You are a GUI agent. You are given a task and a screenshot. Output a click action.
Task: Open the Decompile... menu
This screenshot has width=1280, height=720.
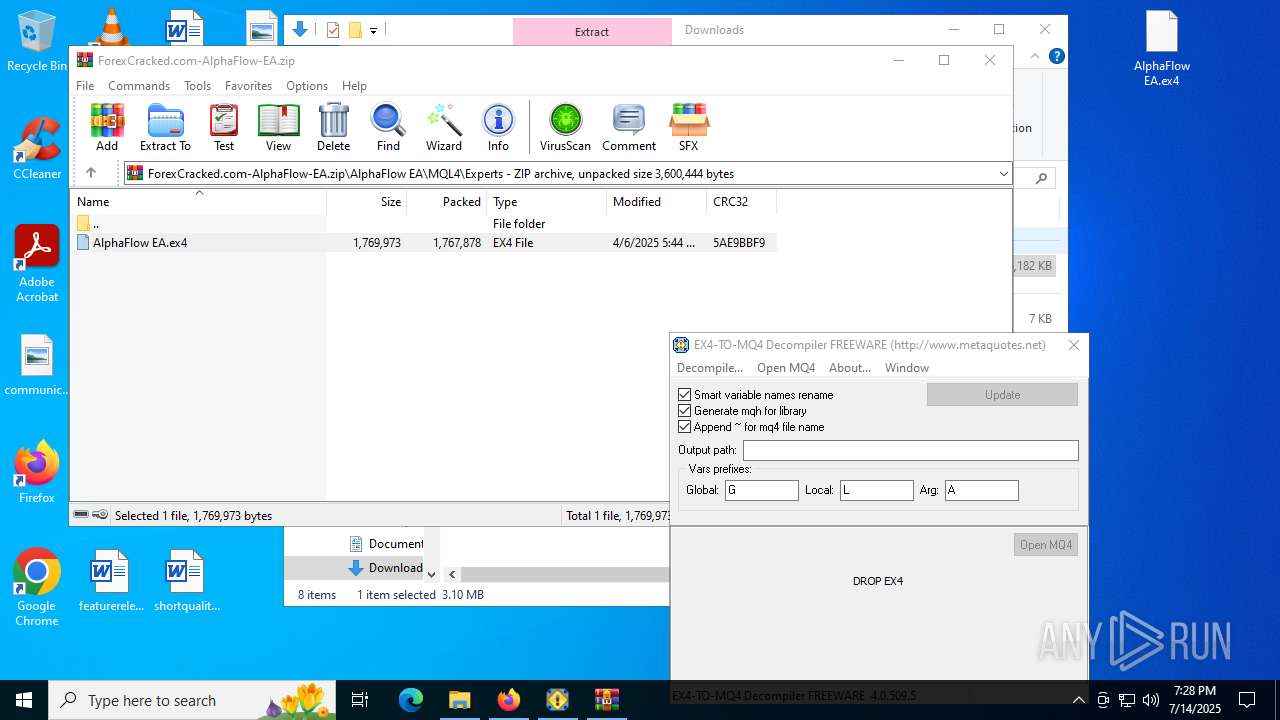[710, 368]
